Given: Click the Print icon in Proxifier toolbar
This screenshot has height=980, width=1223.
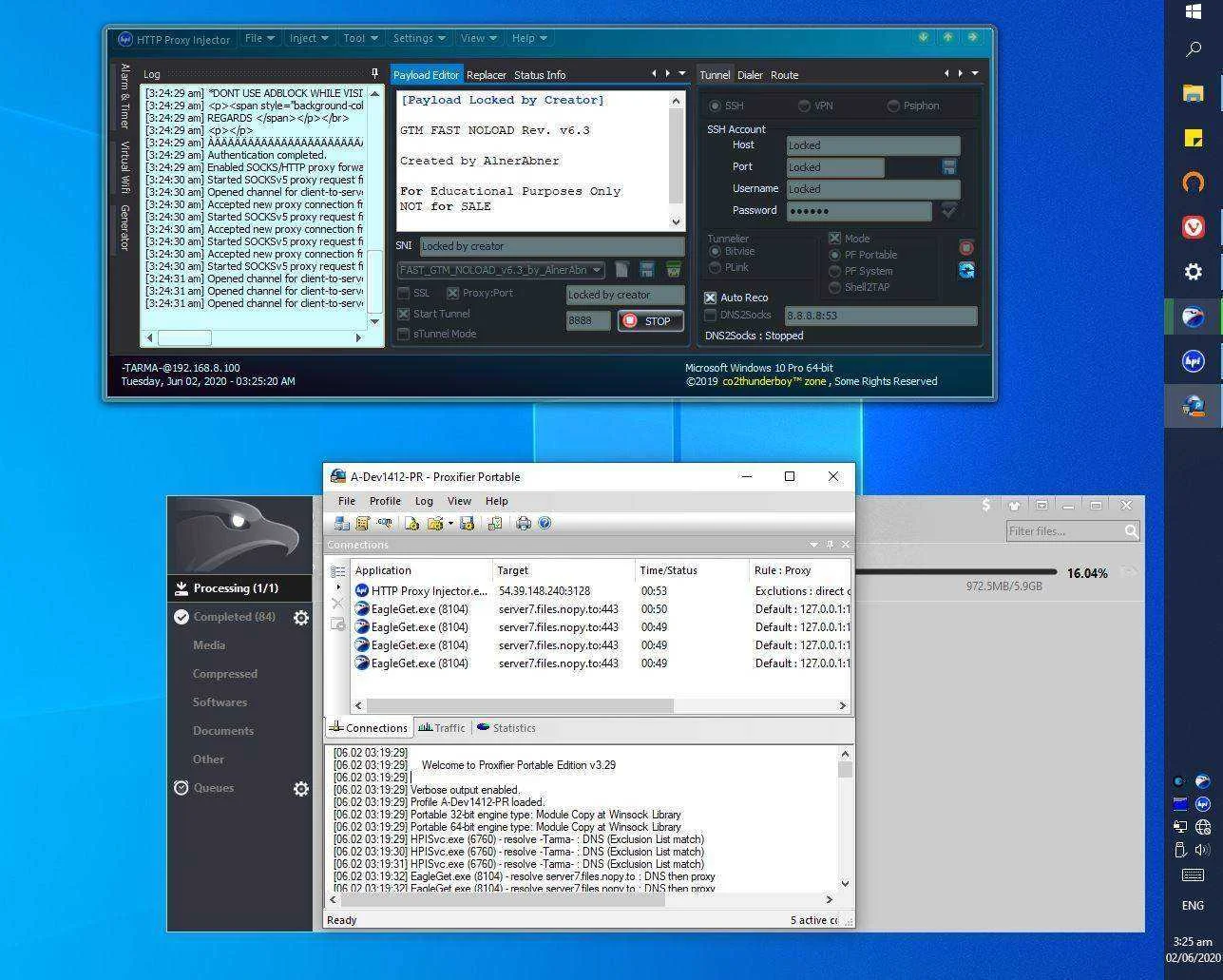Looking at the screenshot, I should pyautogui.click(x=524, y=524).
